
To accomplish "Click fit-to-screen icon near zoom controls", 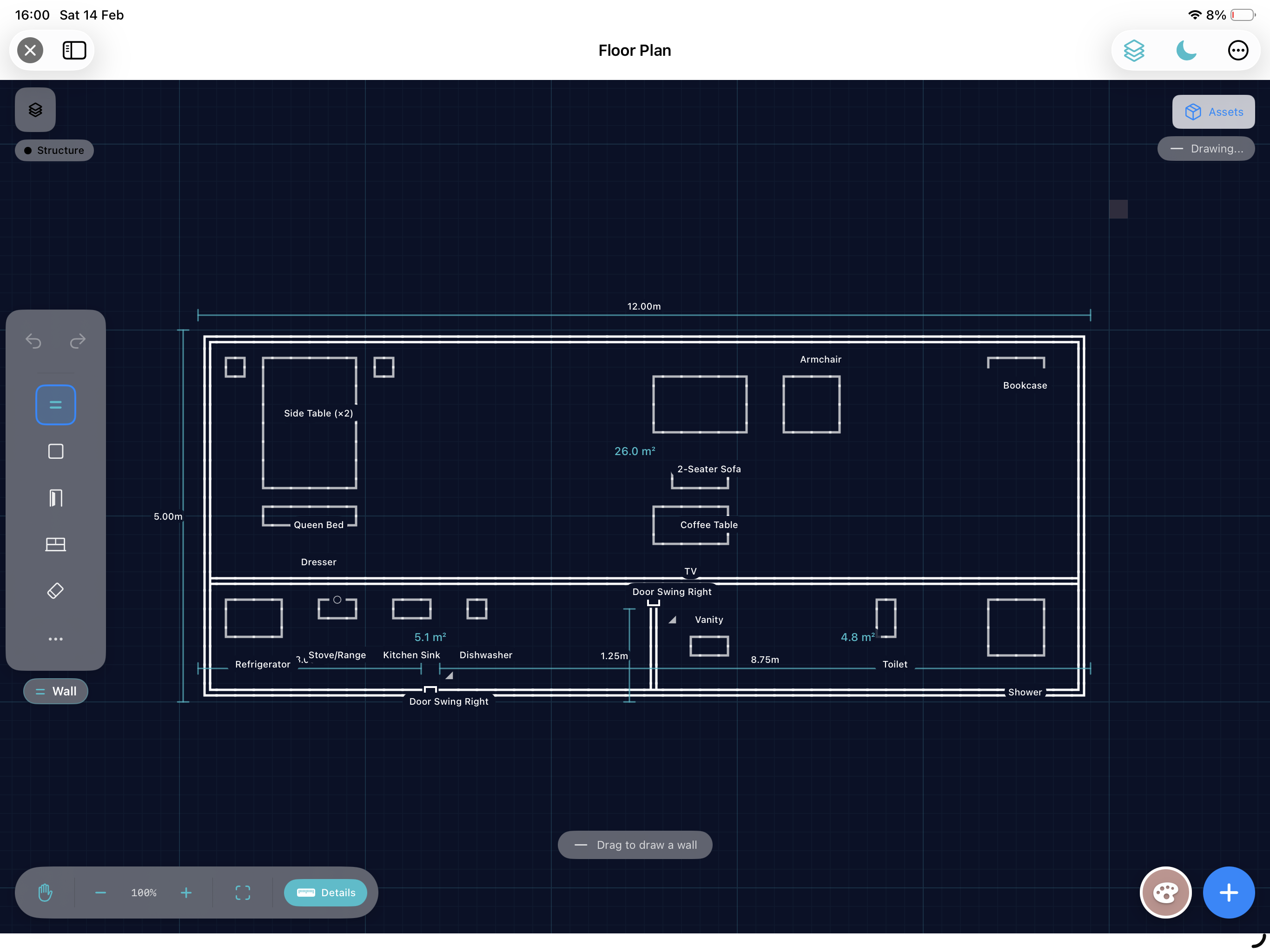I will pos(242,892).
